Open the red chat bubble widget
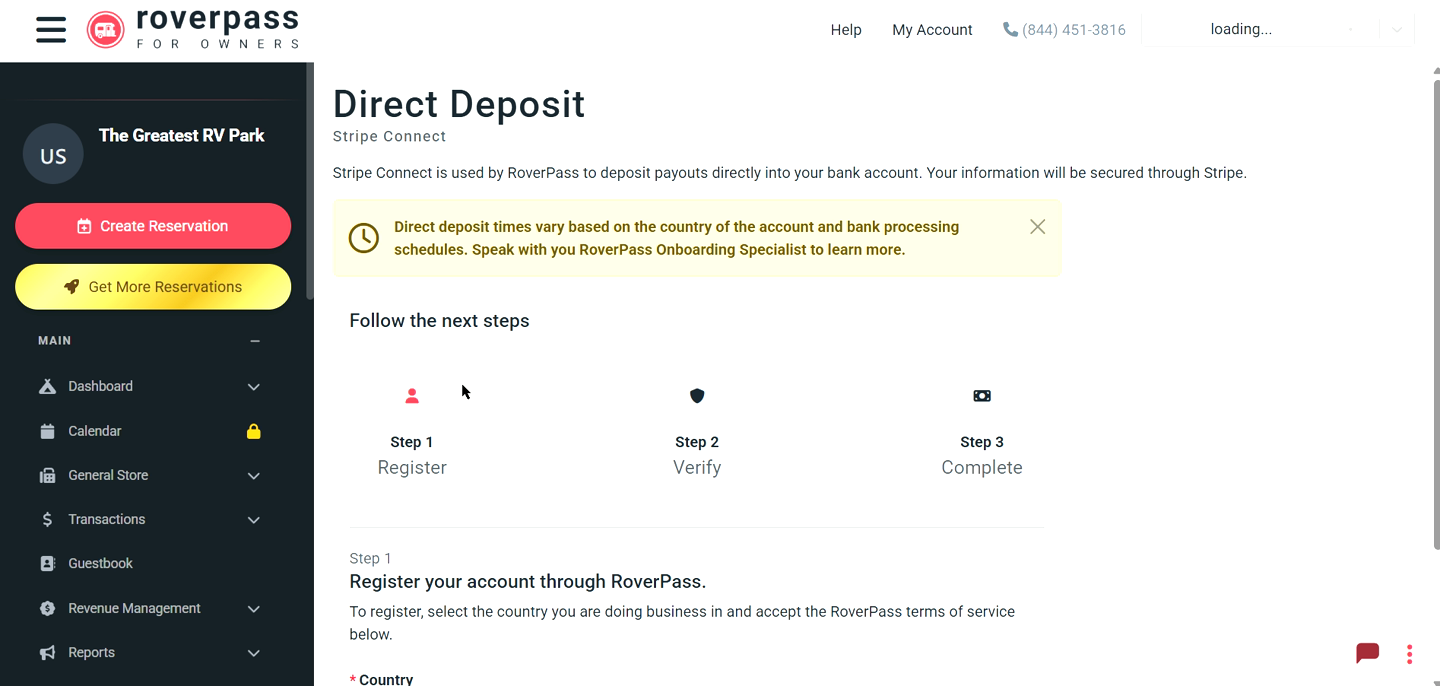The image size is (1440, 686). pyautogui.click(x=1367, y=653)
